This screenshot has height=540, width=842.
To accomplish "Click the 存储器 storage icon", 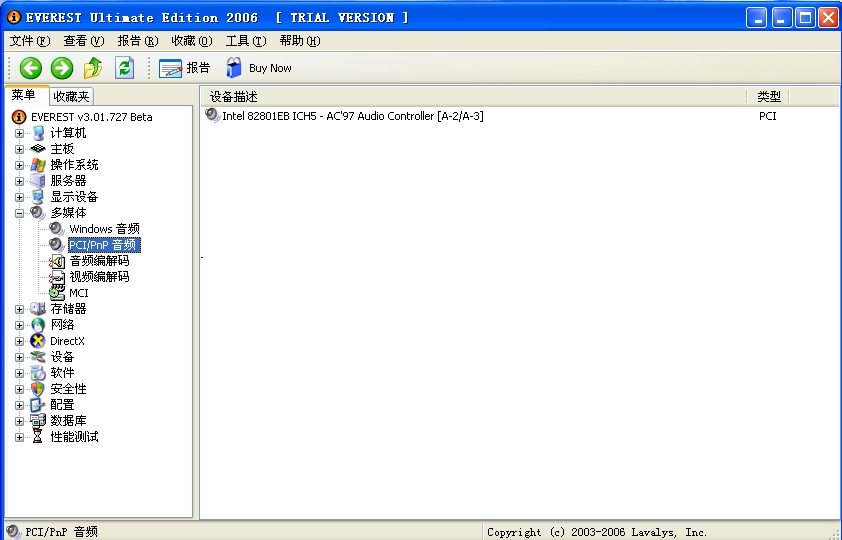I will coord(38,309).
